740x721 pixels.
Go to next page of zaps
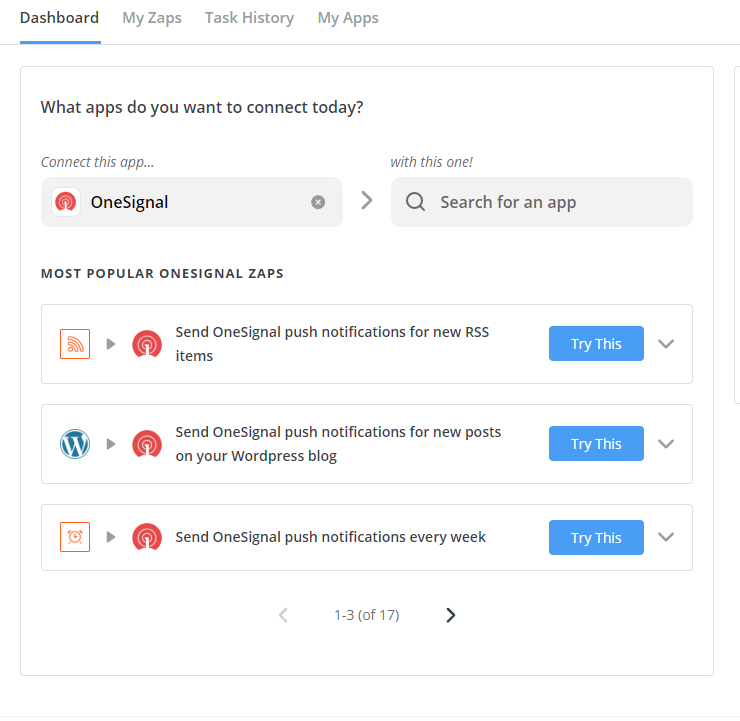point(450,615)
